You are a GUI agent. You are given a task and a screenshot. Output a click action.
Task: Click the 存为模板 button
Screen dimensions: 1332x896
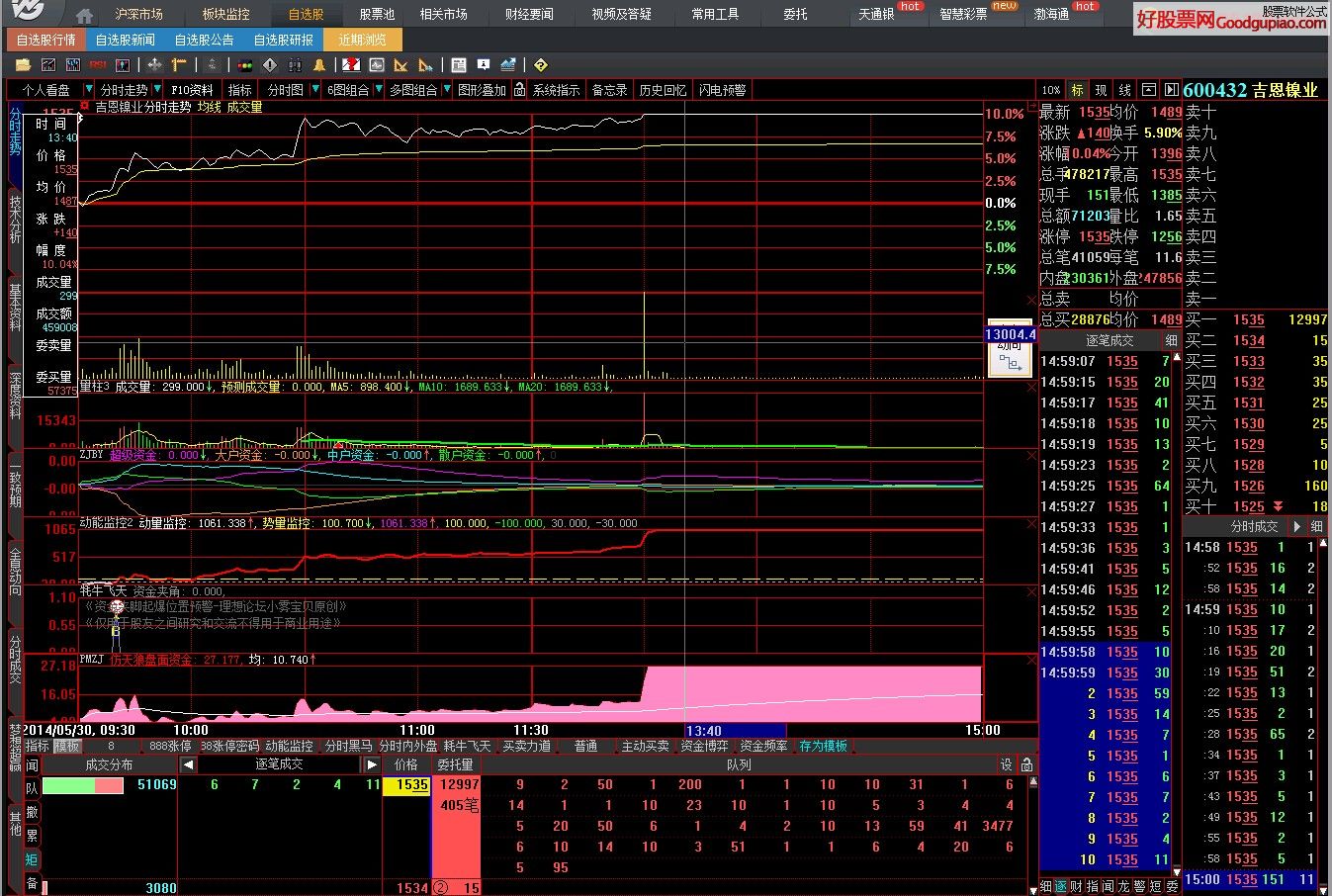(x=824, y=746)
